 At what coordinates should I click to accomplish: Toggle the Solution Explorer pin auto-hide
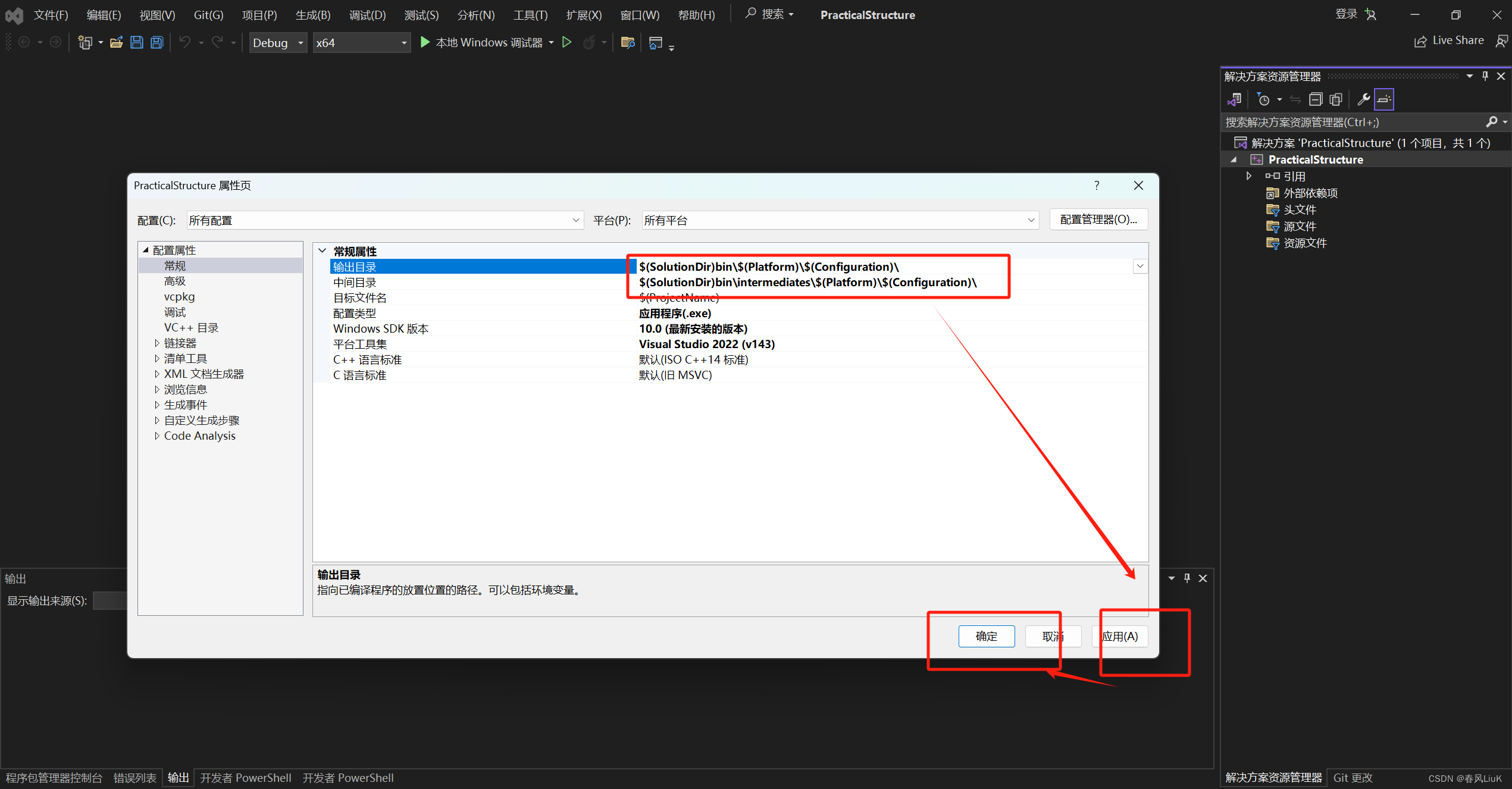pyautogui.click(x=1485, y=76)
